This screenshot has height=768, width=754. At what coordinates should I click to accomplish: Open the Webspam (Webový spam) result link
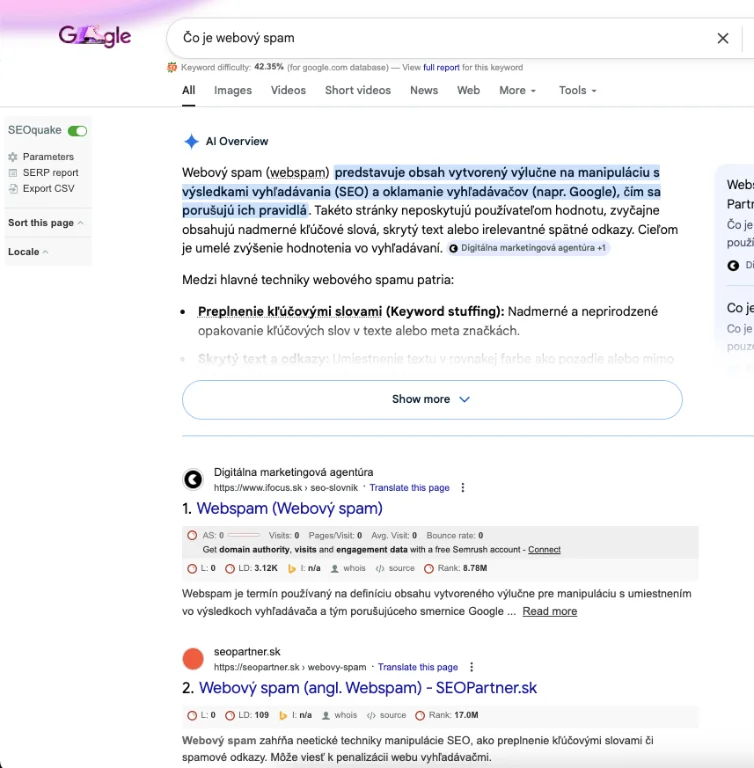coord(289,508)
